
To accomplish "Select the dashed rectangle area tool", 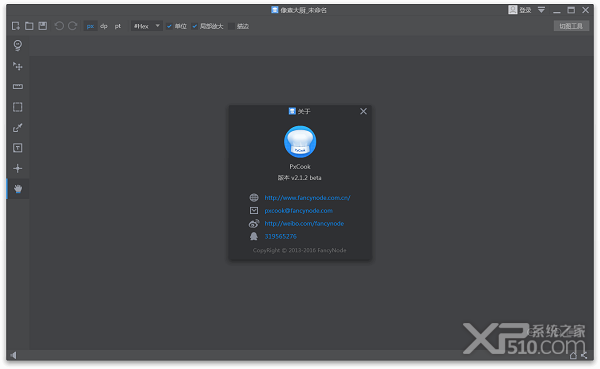I will pos(18,107).
